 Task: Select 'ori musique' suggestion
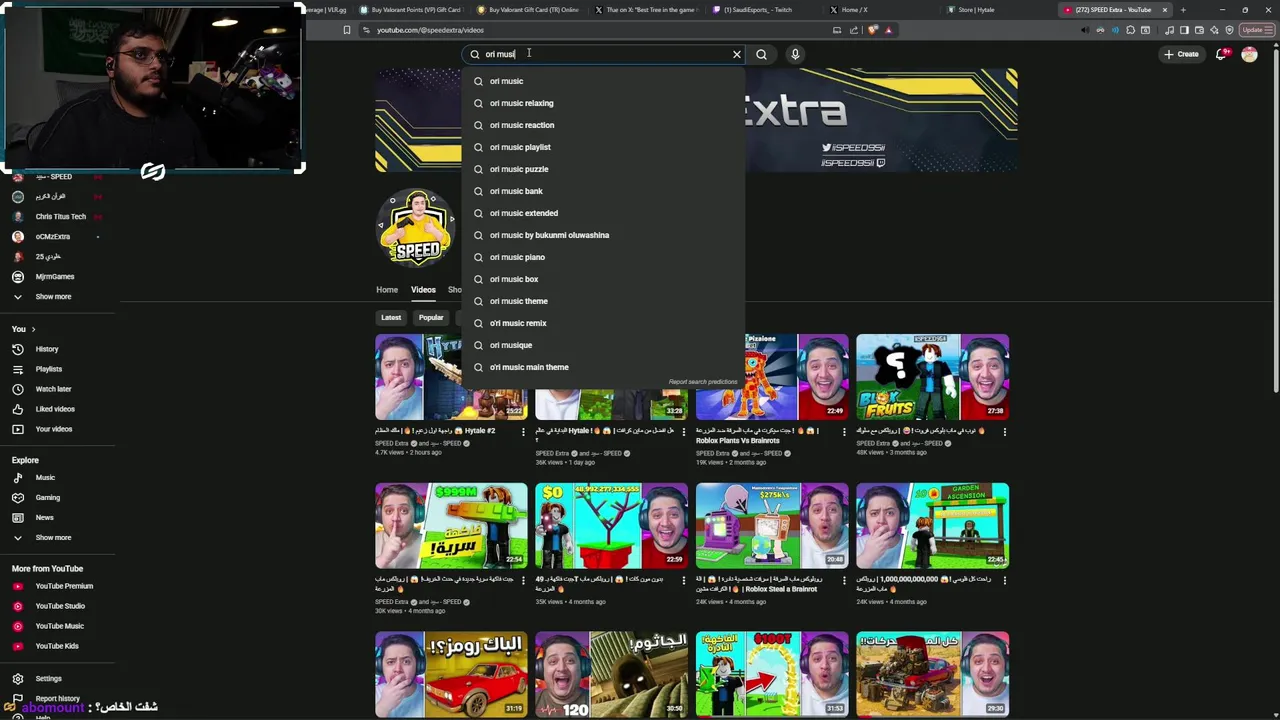(x=603, y=345)
